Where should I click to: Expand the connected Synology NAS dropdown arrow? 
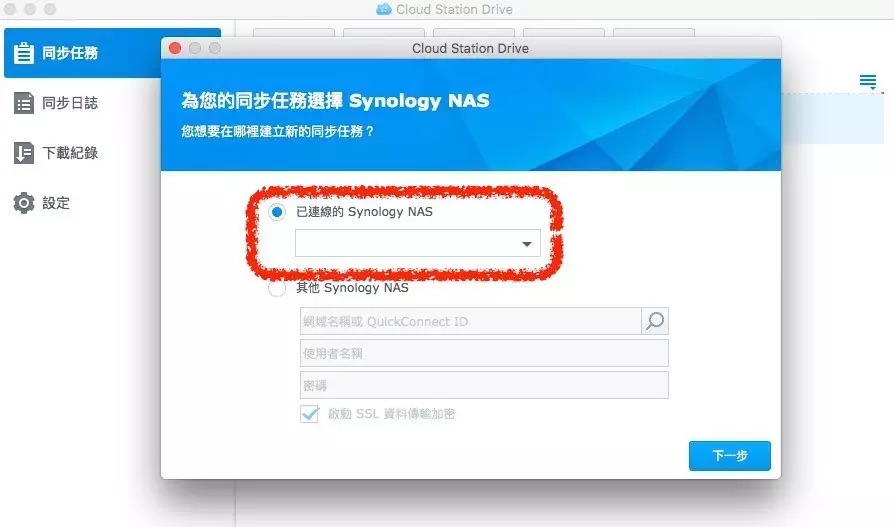point(527,244)
